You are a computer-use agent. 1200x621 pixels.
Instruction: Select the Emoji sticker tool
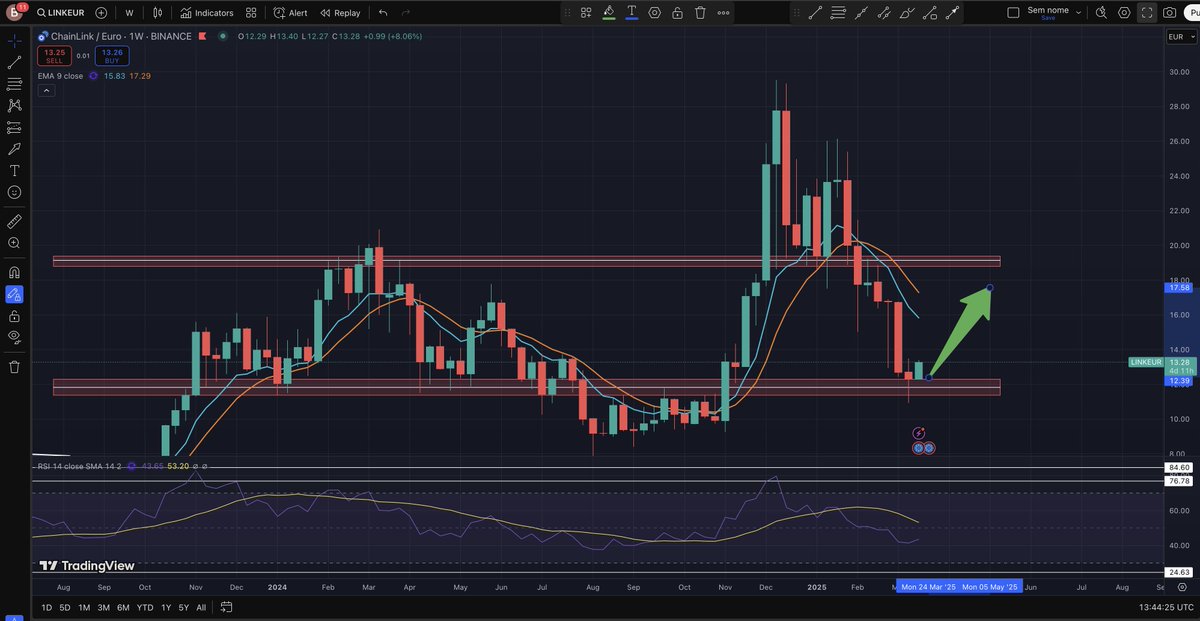coord(14,193)
